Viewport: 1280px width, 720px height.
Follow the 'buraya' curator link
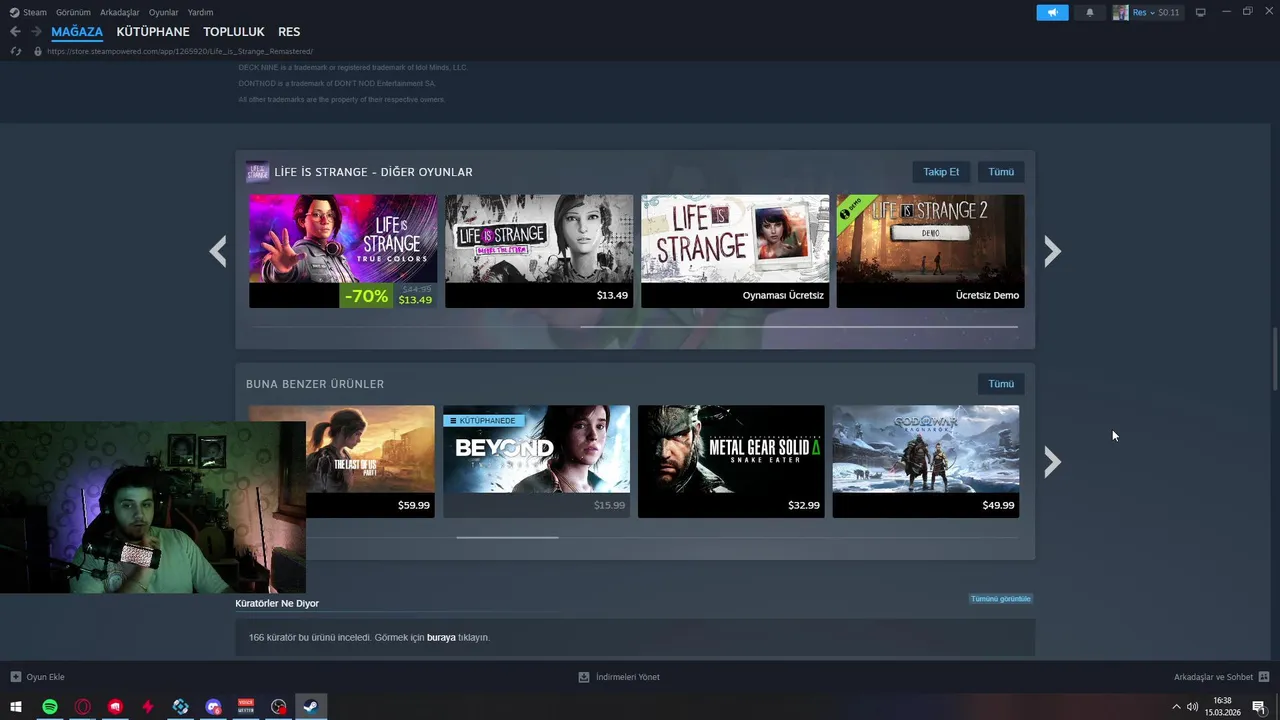click(x=441, y=637)
